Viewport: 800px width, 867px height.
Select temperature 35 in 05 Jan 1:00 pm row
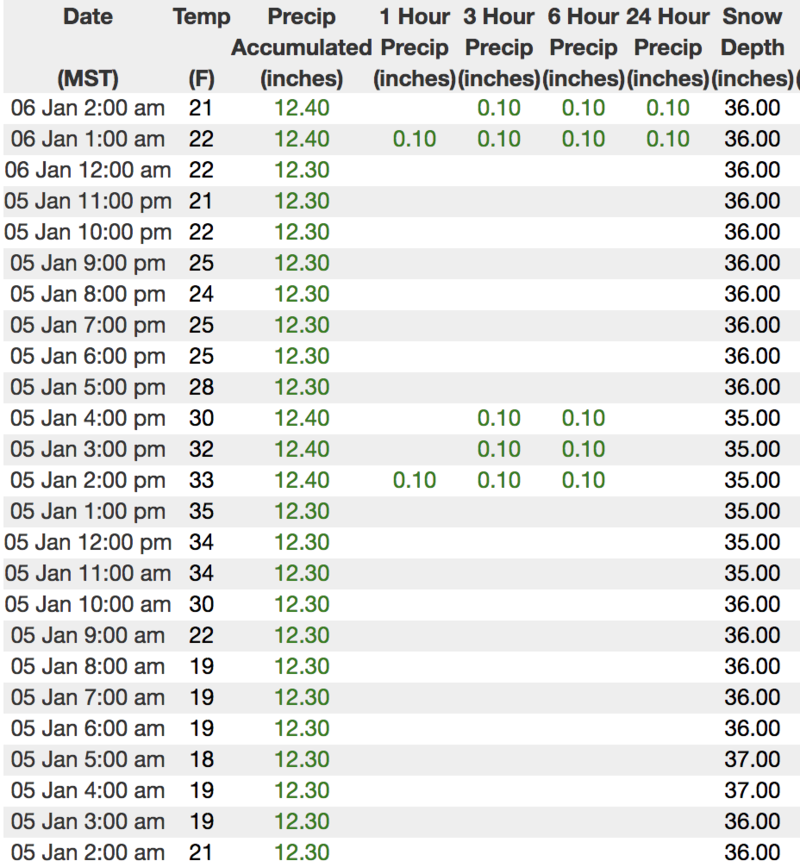tap(201, 511)
